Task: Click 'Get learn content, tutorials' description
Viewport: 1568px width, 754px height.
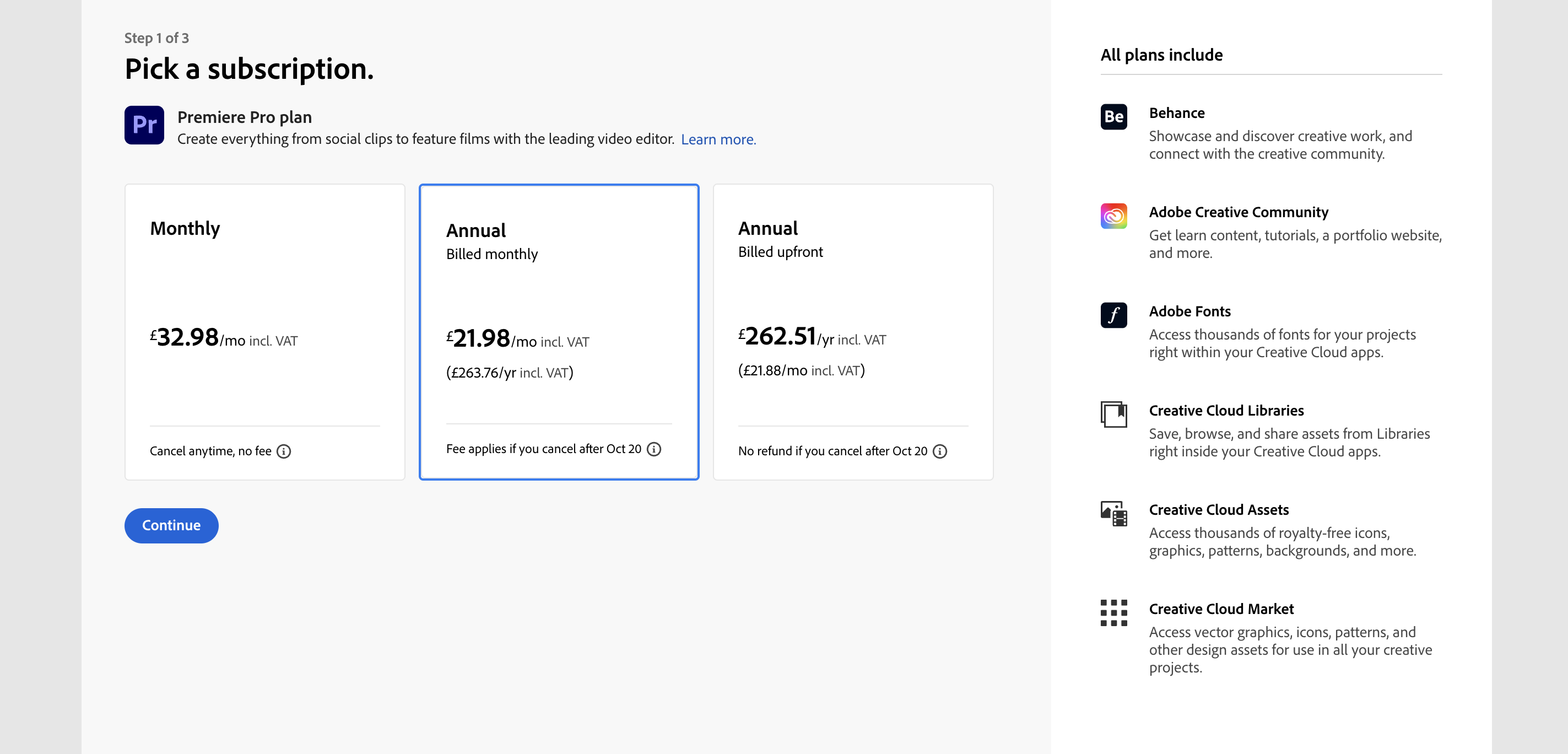Action: 1295,244
